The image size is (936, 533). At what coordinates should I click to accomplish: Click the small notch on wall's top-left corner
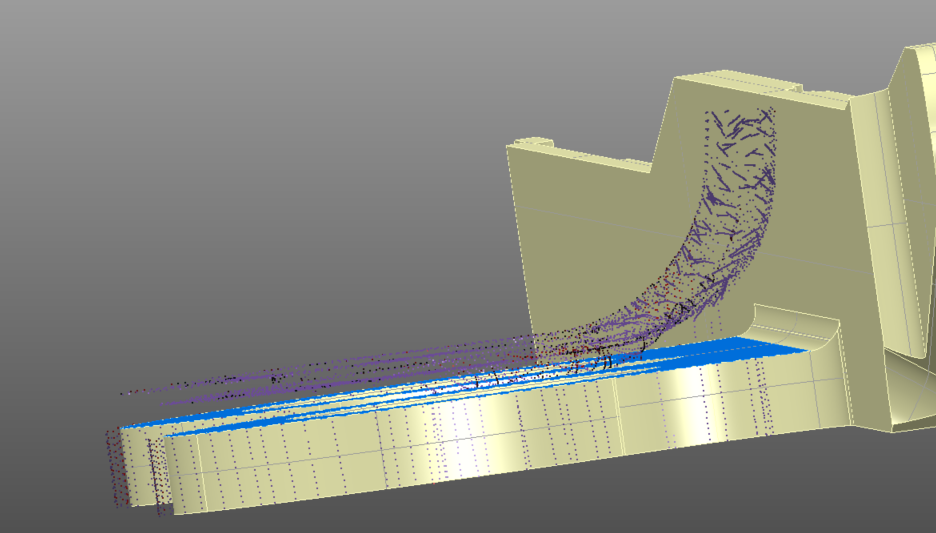click(530, 143)
